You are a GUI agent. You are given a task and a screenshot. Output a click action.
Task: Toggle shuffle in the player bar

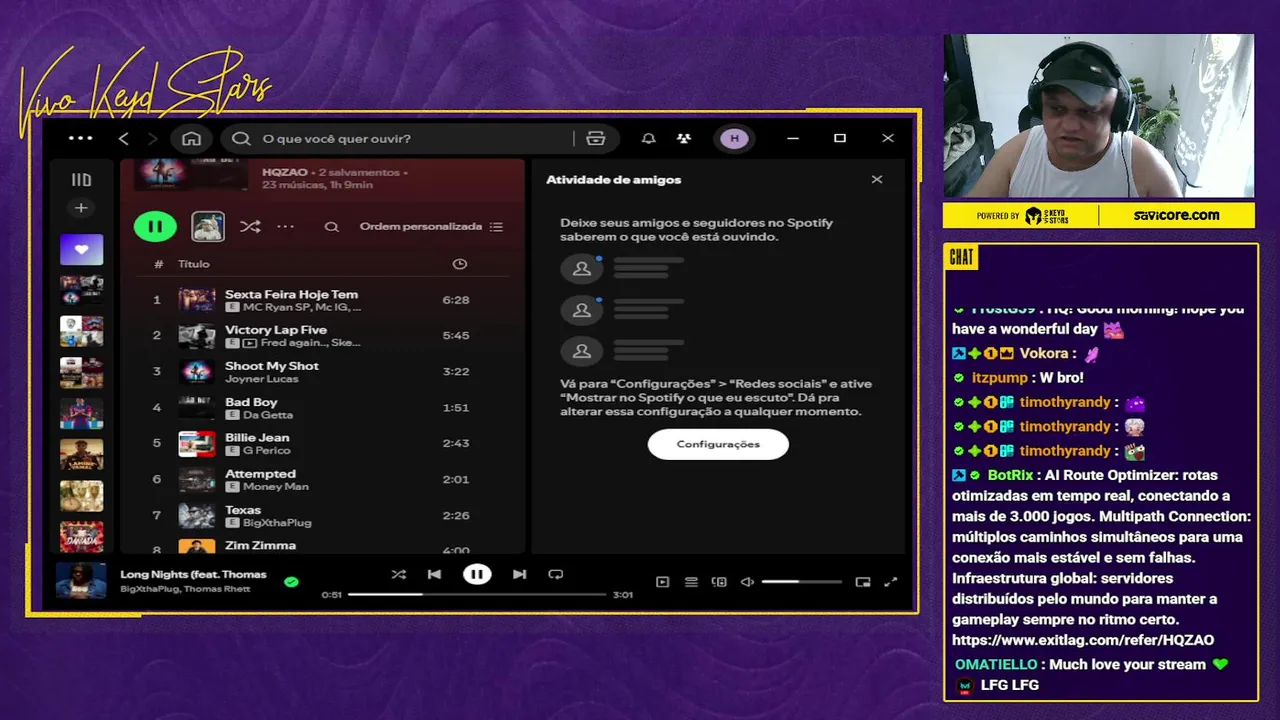coord(398,574)
